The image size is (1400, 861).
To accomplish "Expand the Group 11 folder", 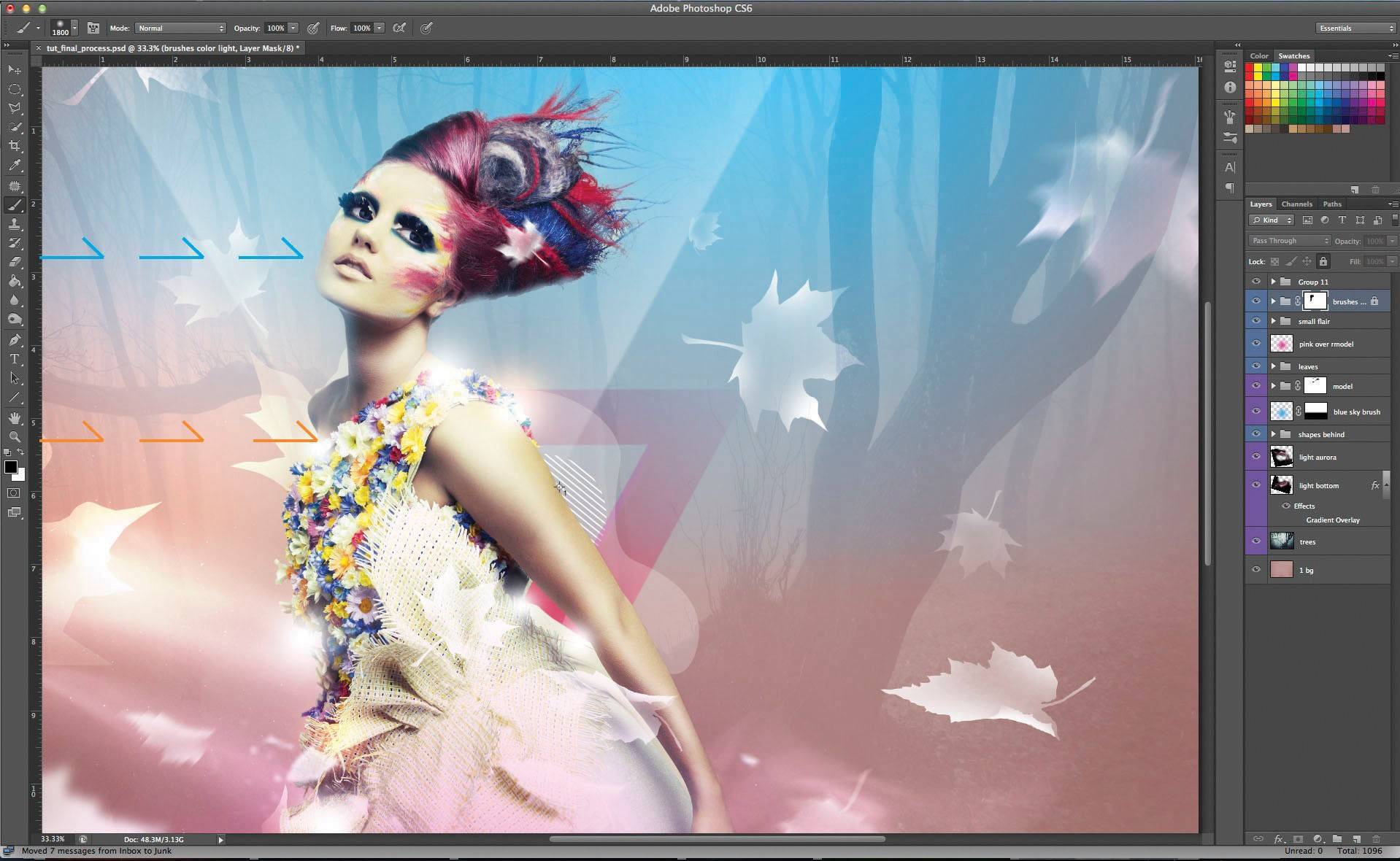I will tap(1274, 282).
